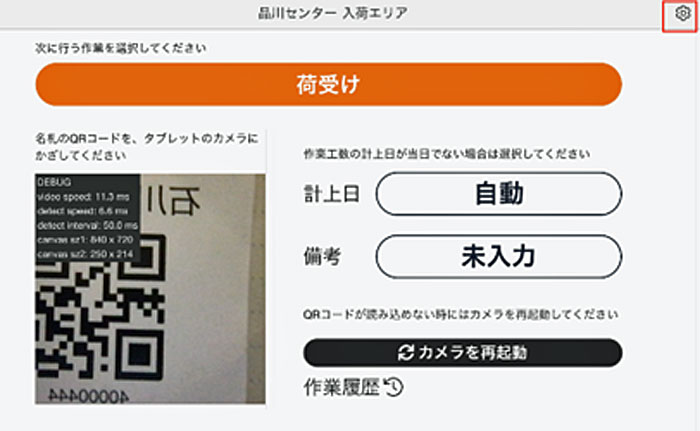Click the 作業工数の計上日 instruction text

[447, 154]
